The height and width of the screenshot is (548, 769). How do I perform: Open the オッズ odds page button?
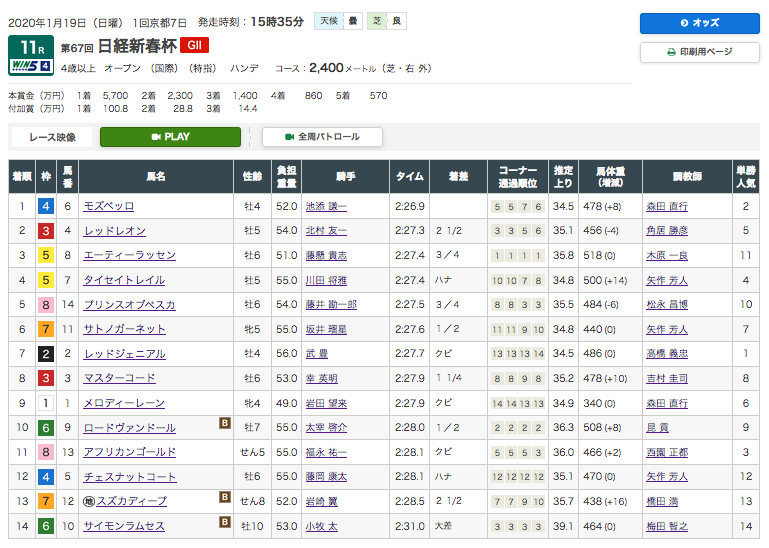pos(699,23)
